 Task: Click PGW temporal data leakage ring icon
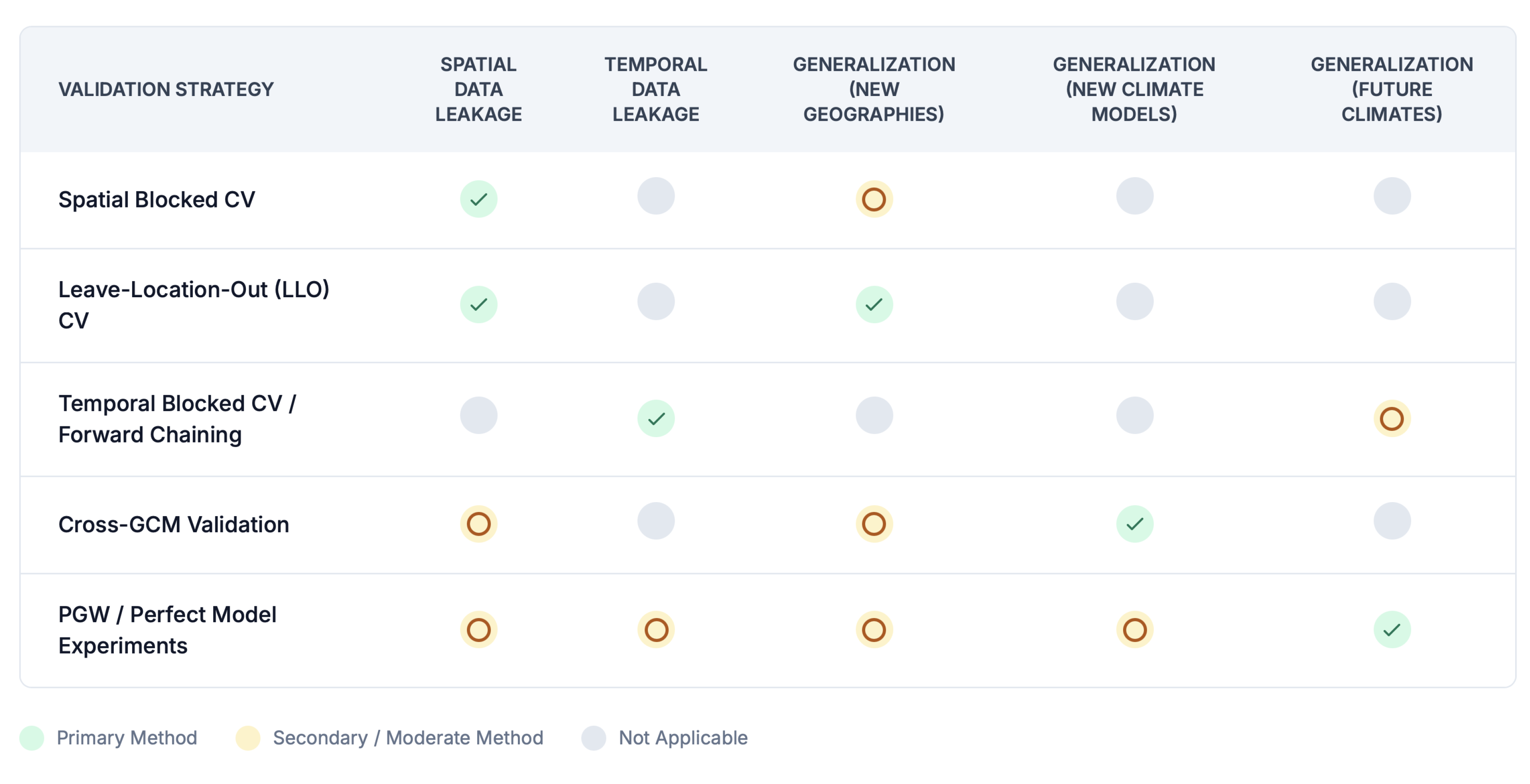click(x=656, y=630)
